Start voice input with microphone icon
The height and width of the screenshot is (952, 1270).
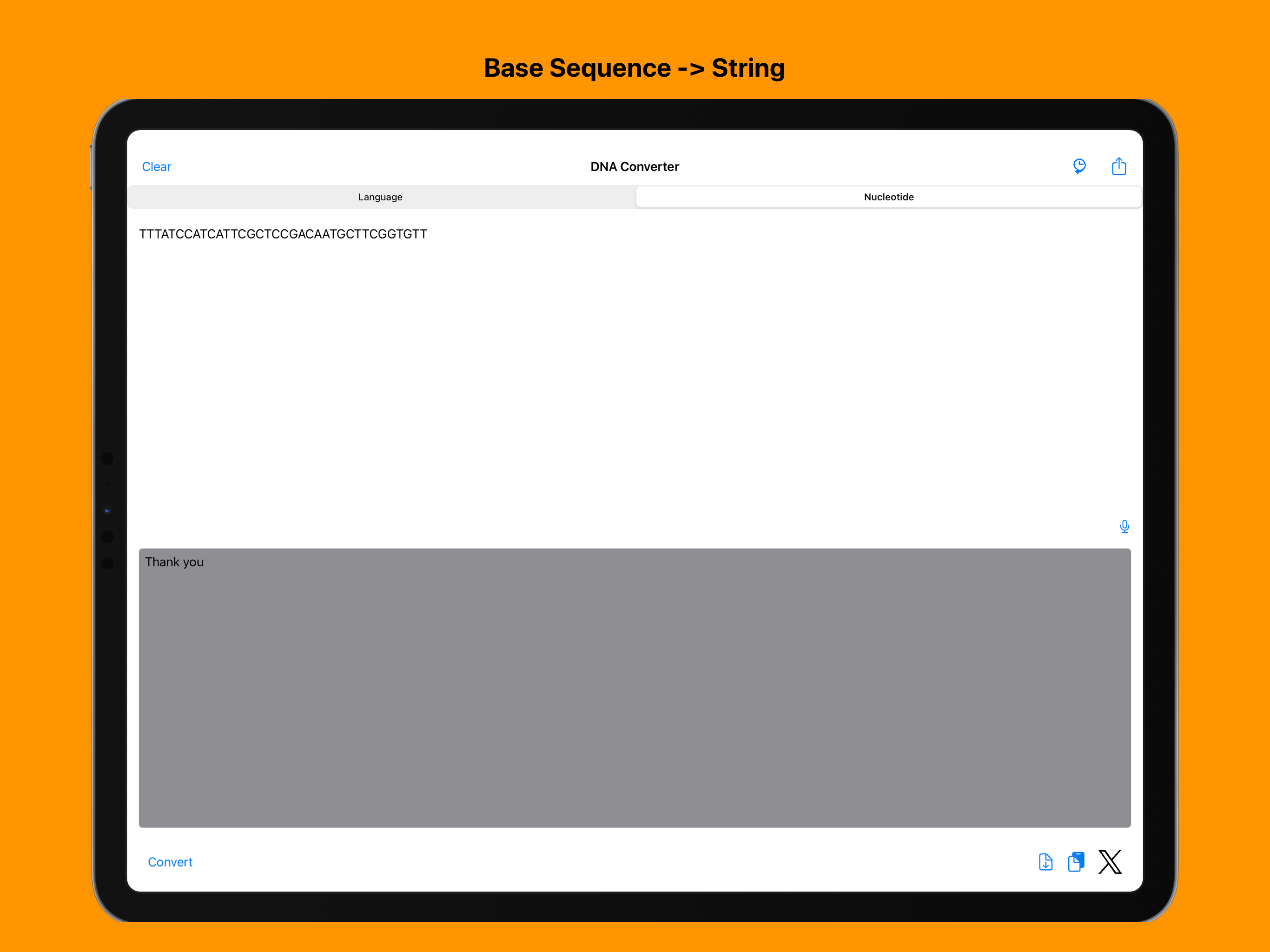point(1124,526)
